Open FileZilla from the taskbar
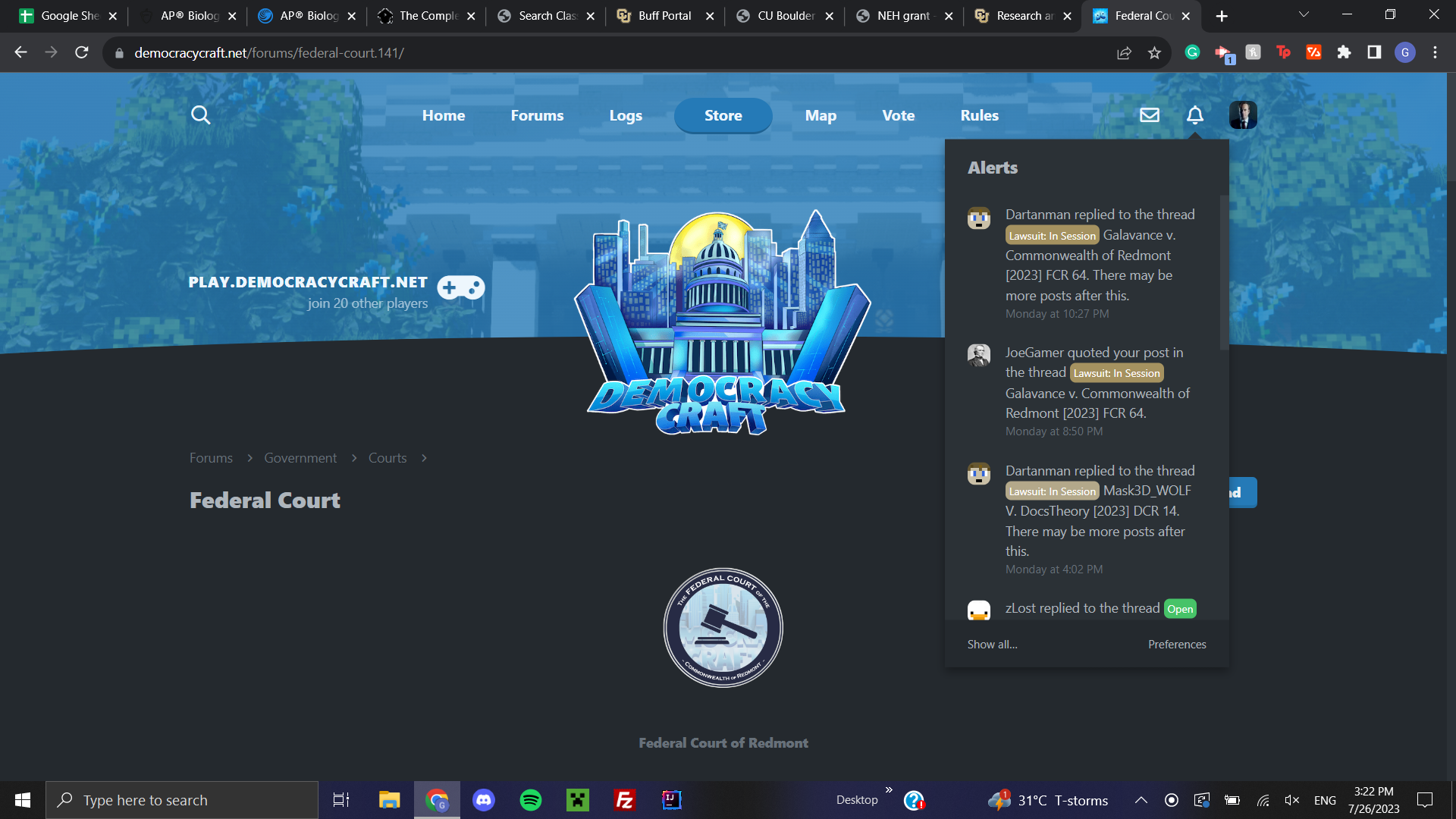1456x819 pixels. click(x=625, y=800)
